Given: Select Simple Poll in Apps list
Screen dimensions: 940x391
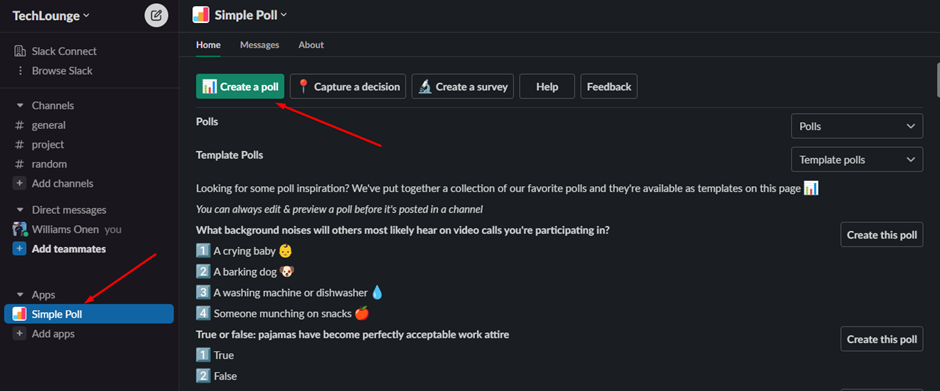Looking at the screenshot, I should coord(89,314).
